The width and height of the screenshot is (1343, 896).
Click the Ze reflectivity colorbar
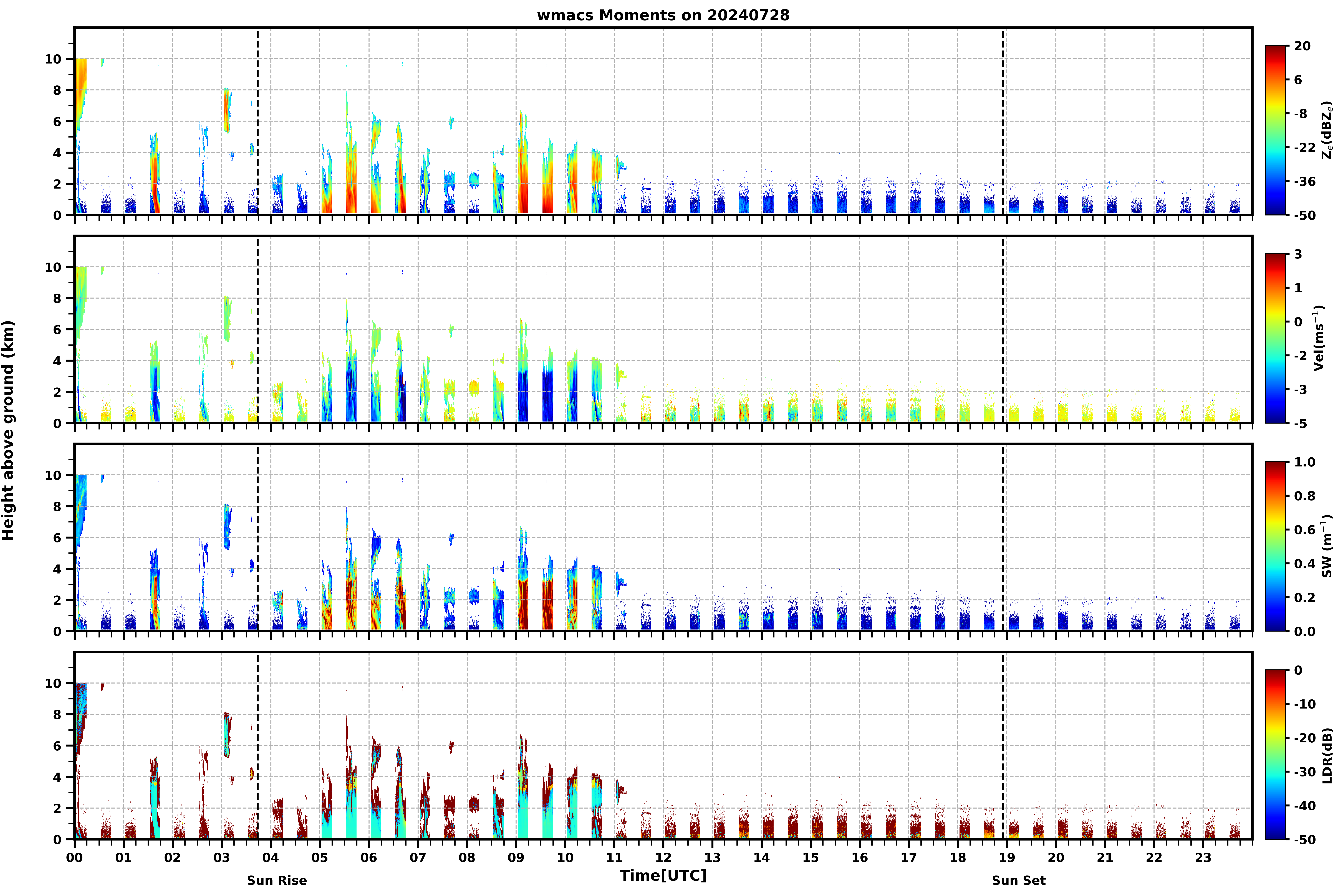(x=1276, y=130)
